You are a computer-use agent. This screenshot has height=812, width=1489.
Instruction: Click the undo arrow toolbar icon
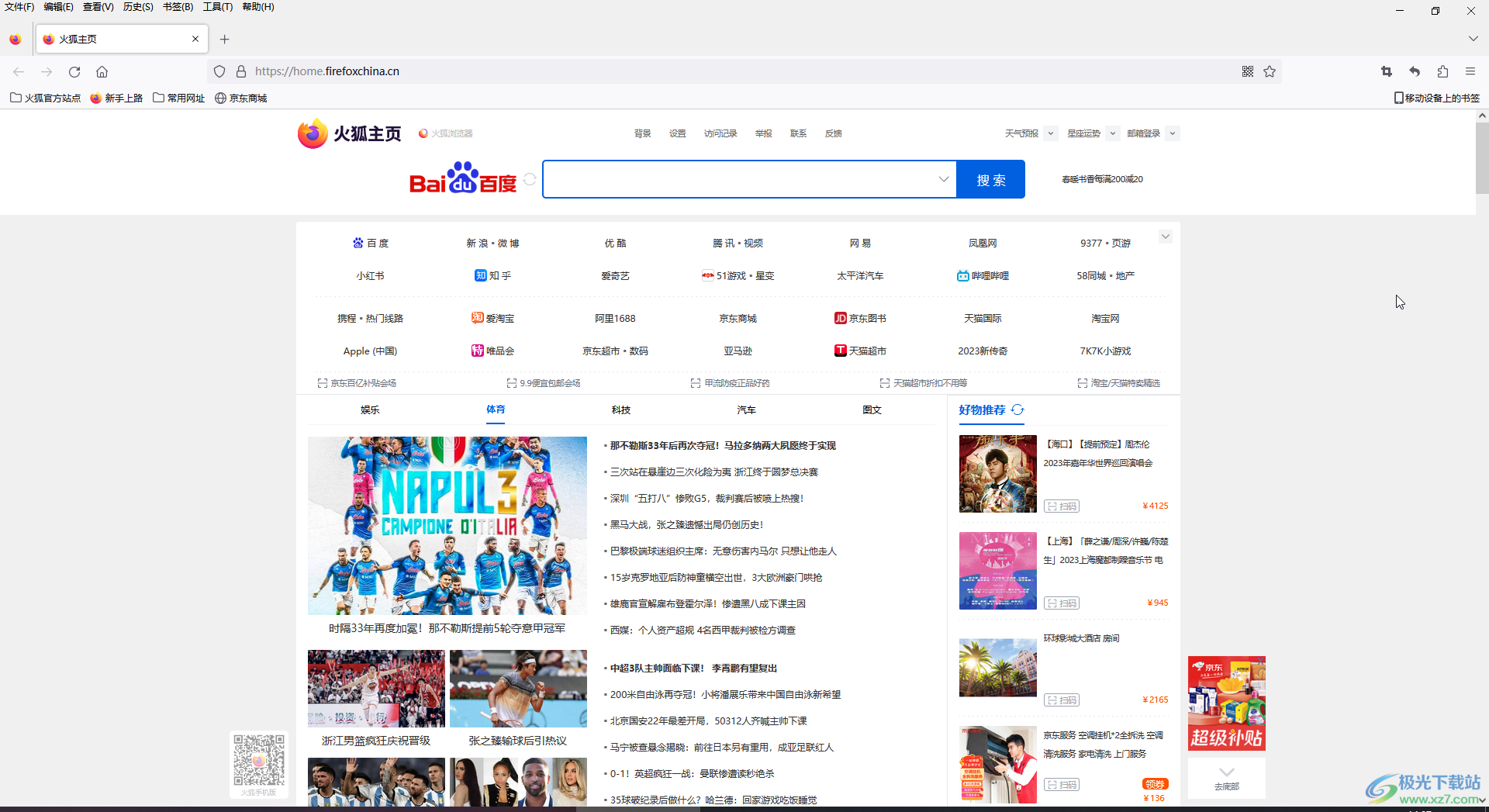click(1415, 71)
